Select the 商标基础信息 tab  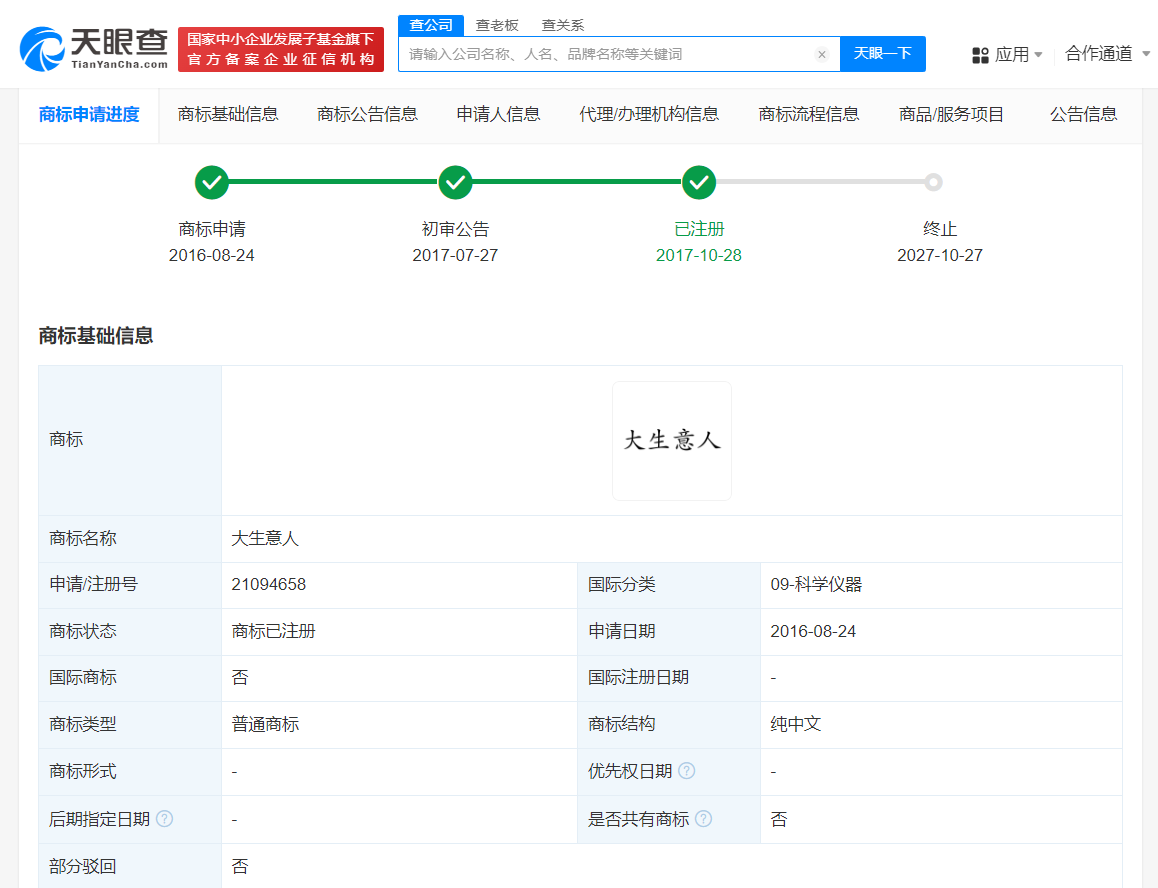click(x=228, y=115)
